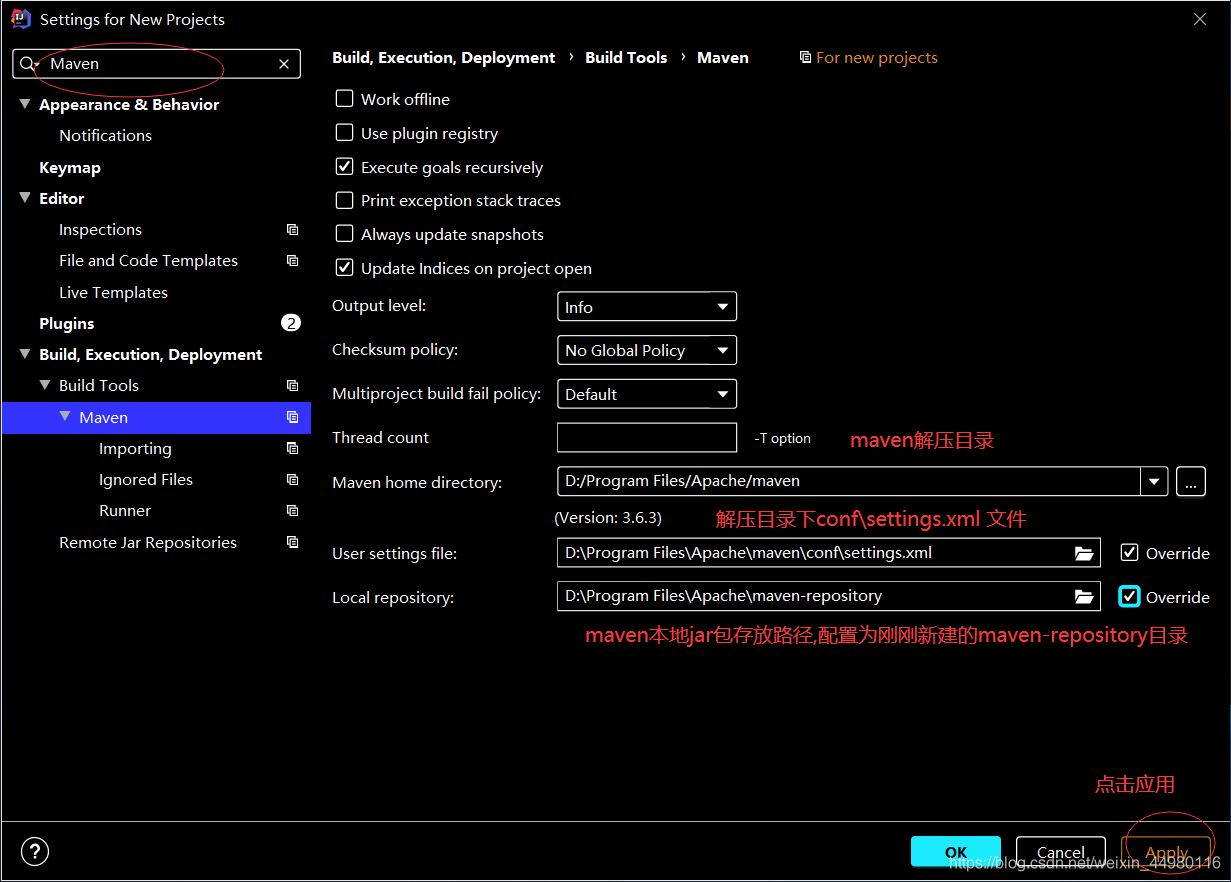Click project-level icon beside Build Tools
The image size is (1231, 882).
292,386
